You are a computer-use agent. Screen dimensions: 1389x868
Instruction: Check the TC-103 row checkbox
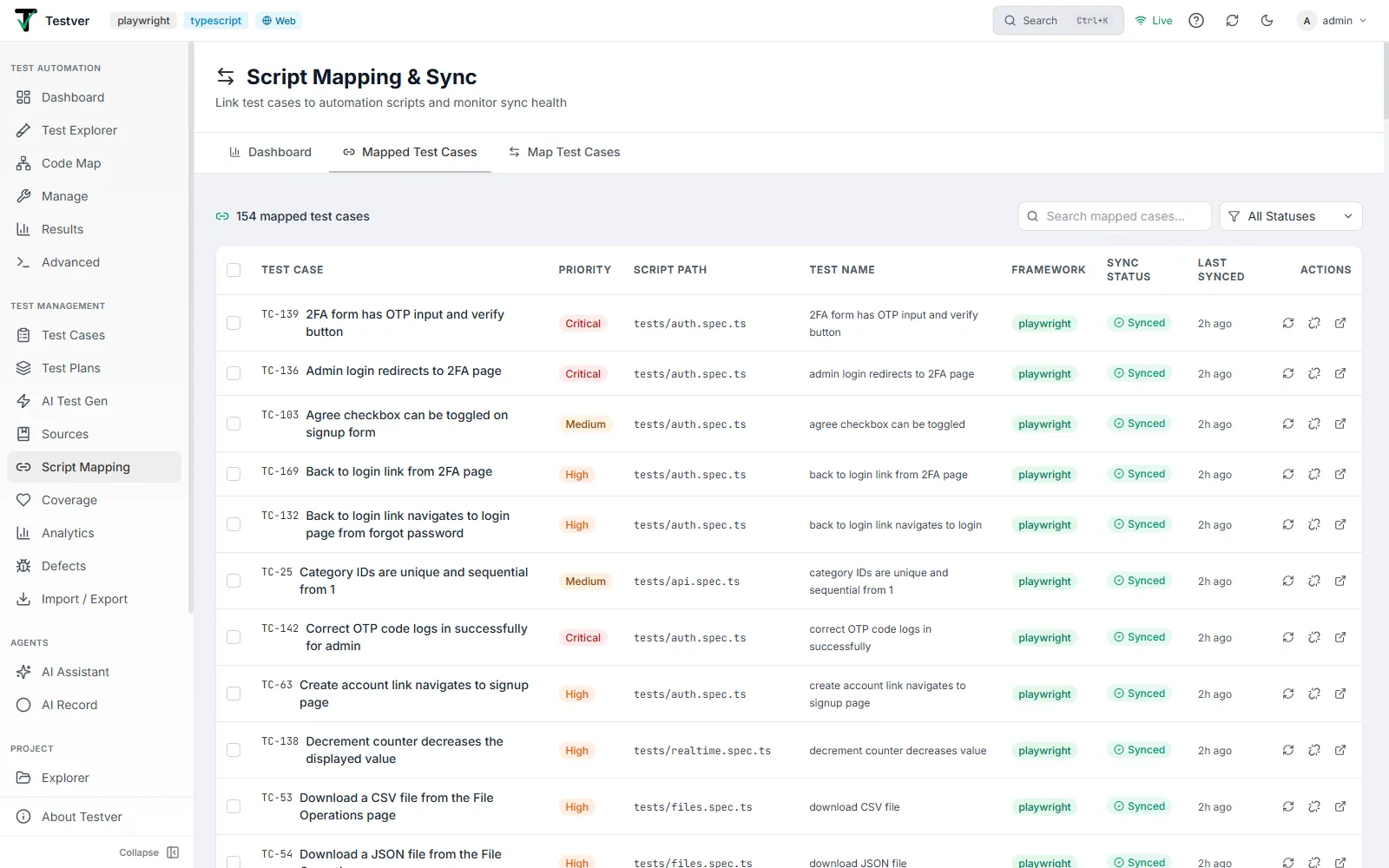(234, 424)
